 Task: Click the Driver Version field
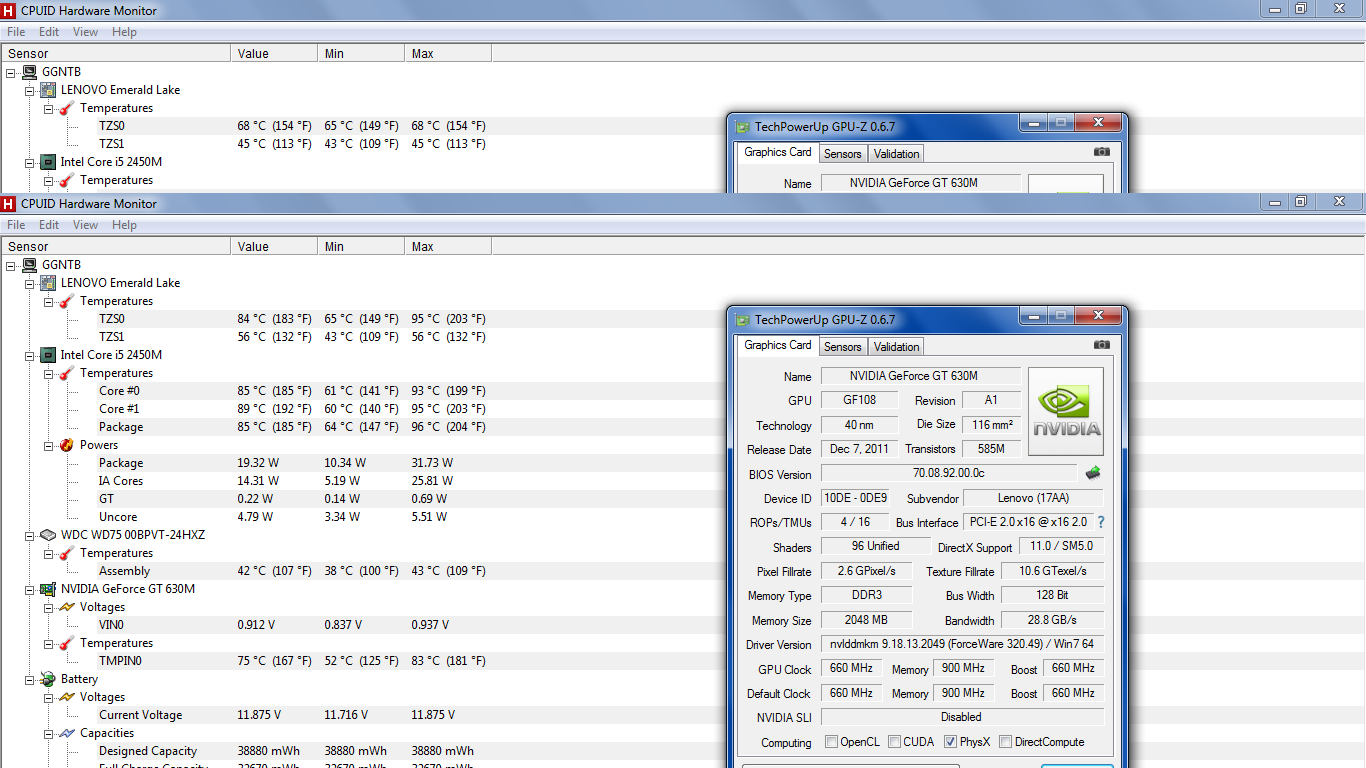click(962, 645)
